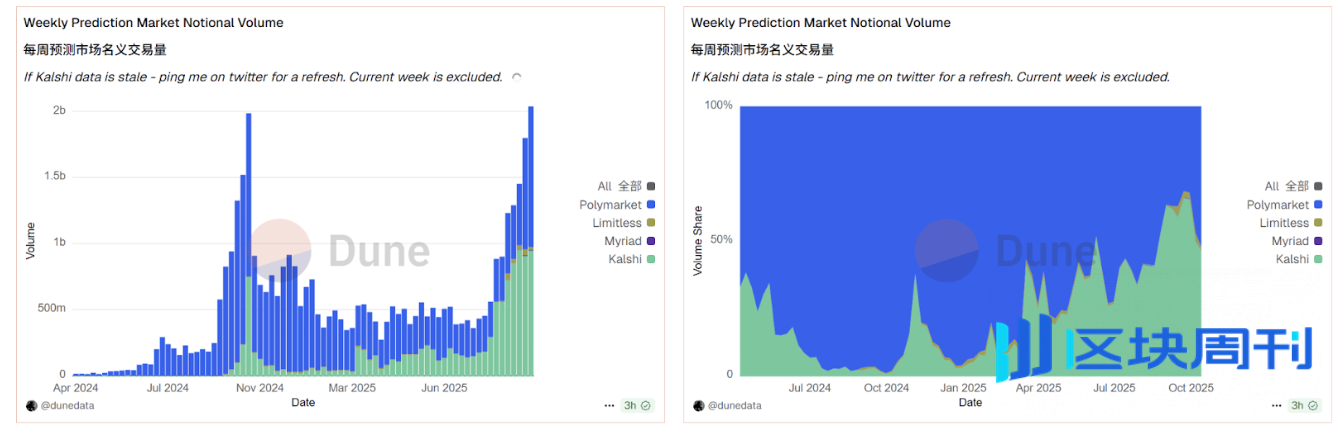Click the dunedata avatar under the left chart
Viewport: 1342px width, 432px height.
[x=31, y=405]
